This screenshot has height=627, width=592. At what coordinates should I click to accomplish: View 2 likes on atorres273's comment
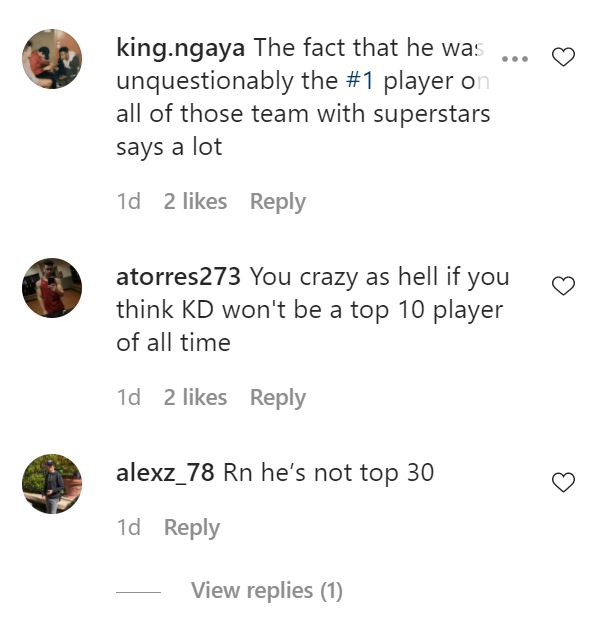point(195,397)
